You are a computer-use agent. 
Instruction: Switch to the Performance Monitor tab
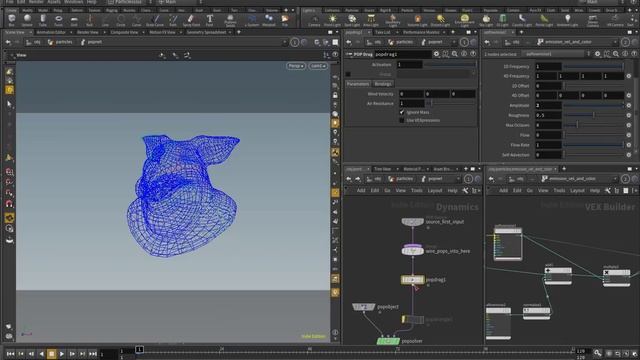(x=421, y=32)
